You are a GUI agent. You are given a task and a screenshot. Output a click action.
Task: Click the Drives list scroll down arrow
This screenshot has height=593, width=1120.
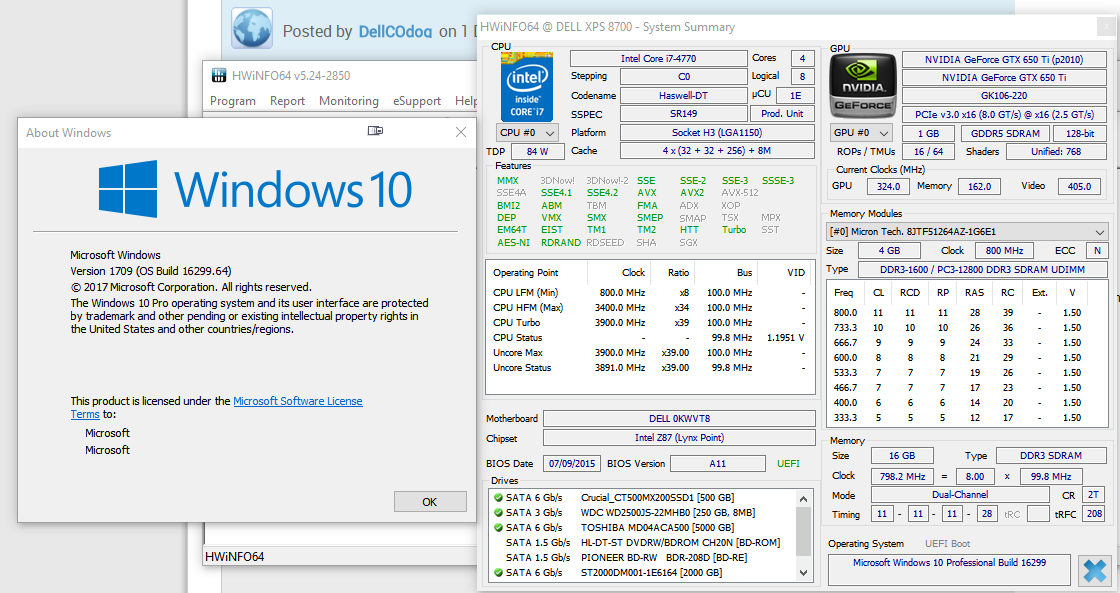(802, 575)
